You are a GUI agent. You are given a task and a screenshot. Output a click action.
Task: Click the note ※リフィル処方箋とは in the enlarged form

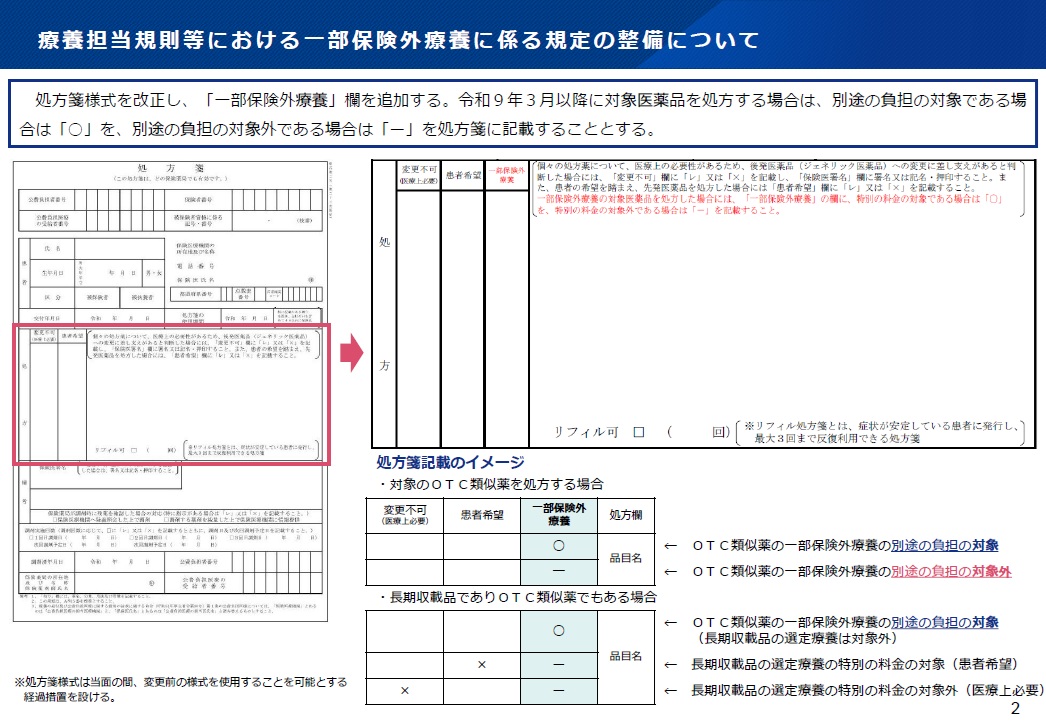881,432
